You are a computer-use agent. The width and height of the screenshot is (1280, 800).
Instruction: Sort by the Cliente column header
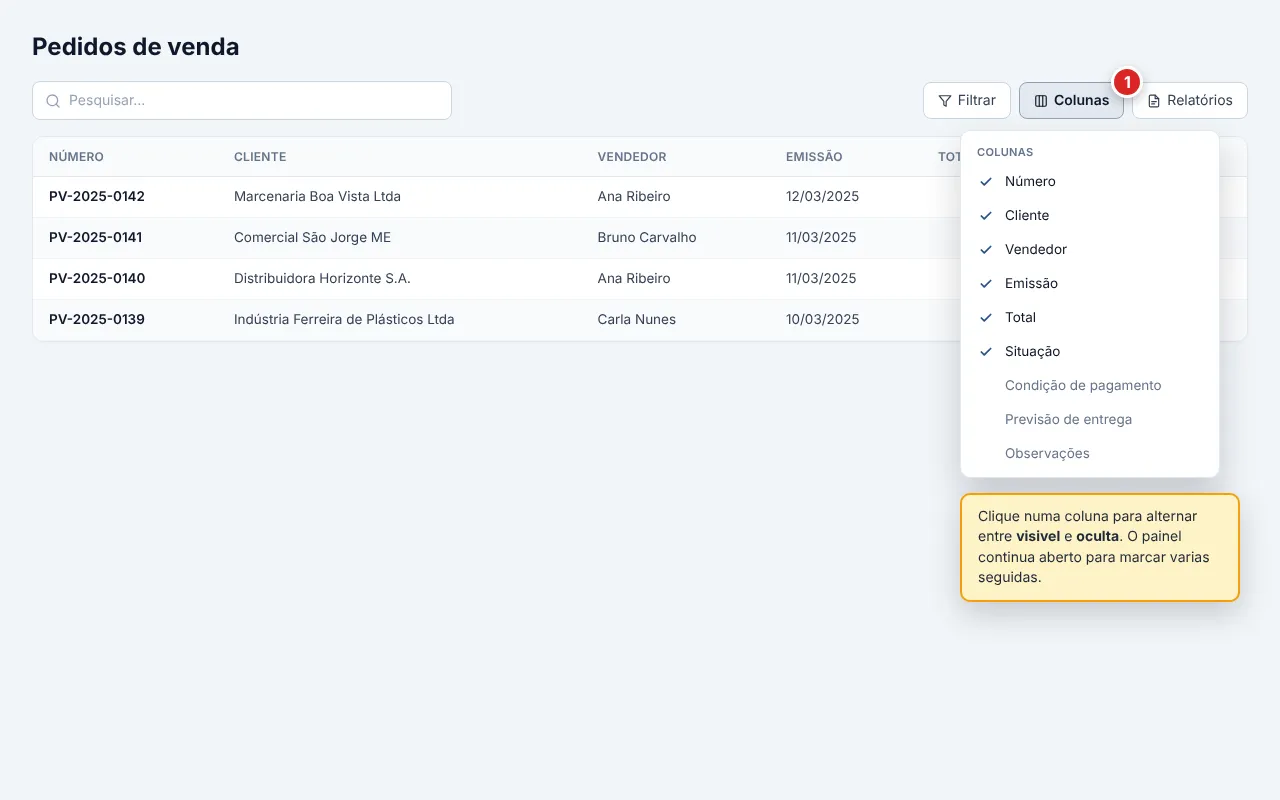coord(260,157)
